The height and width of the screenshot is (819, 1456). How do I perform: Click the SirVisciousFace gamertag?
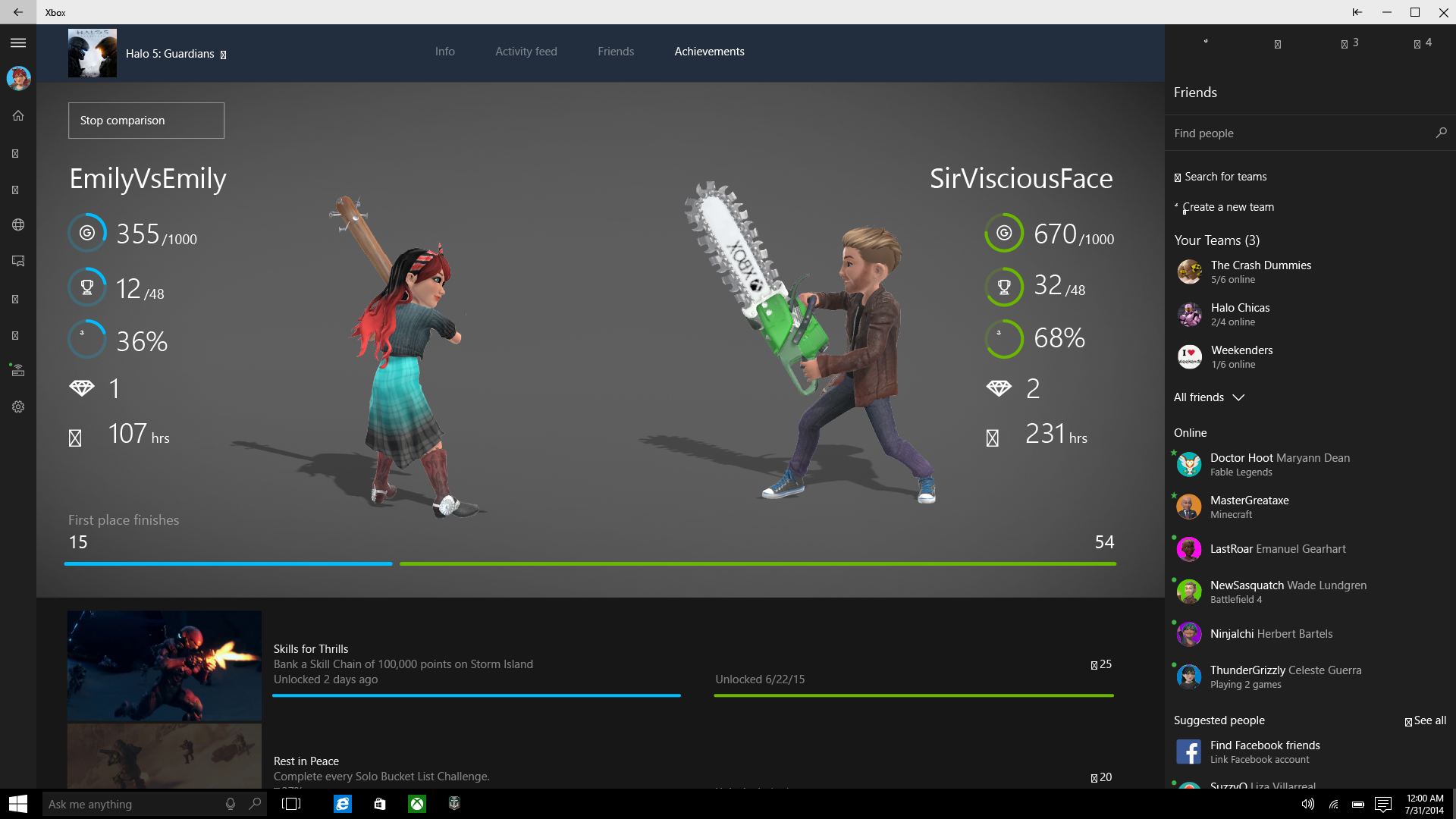pos(1021,179)
